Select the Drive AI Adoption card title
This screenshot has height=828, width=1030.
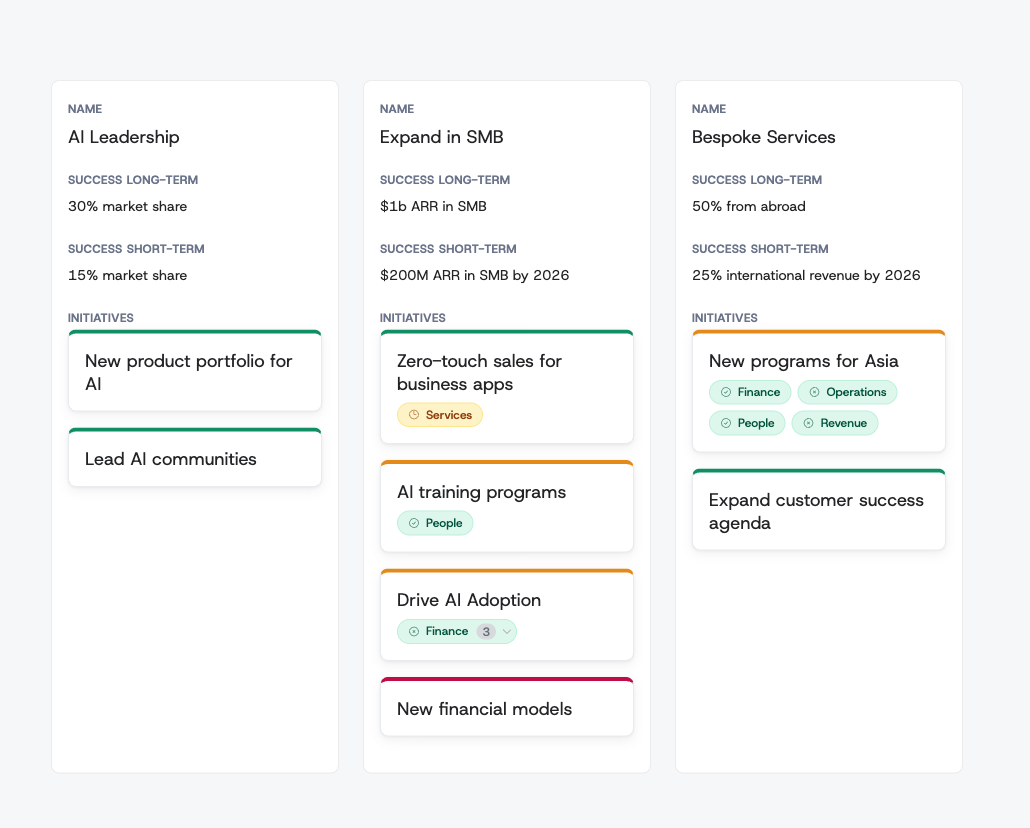tap(469, 600)
